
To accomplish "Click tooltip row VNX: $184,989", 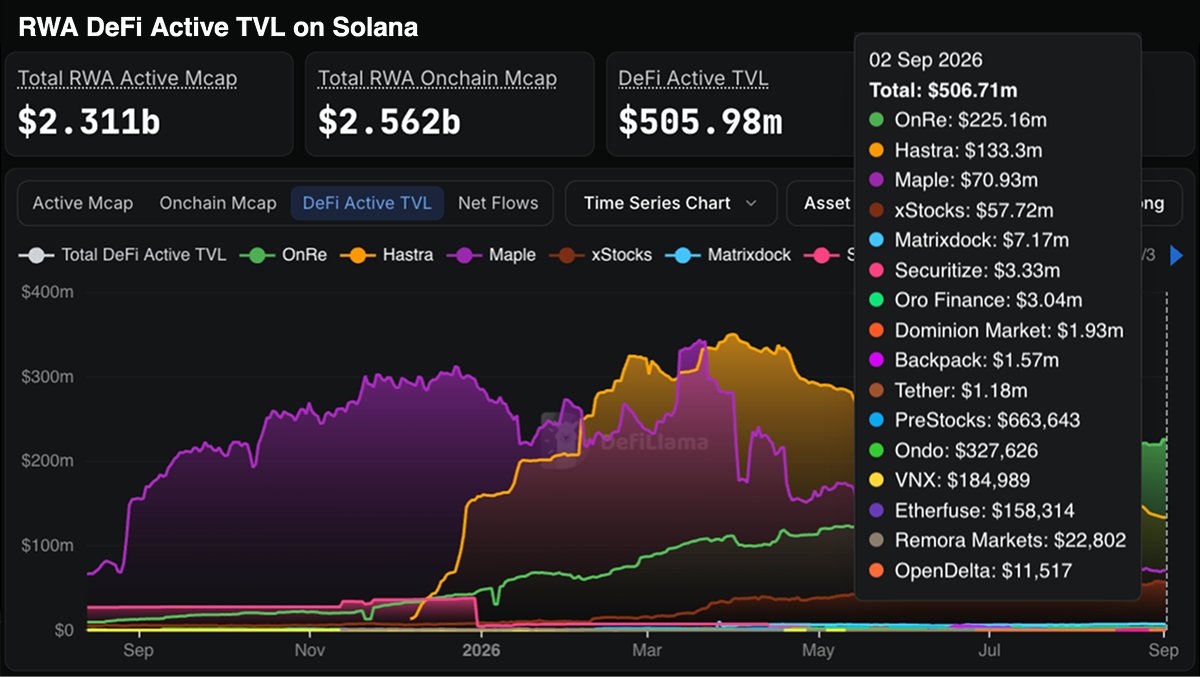I will [948, 480].
